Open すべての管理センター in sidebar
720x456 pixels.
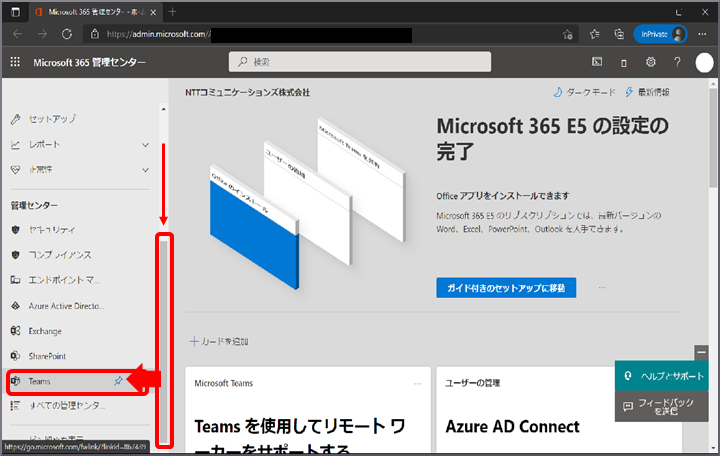(x=67, y=405)
